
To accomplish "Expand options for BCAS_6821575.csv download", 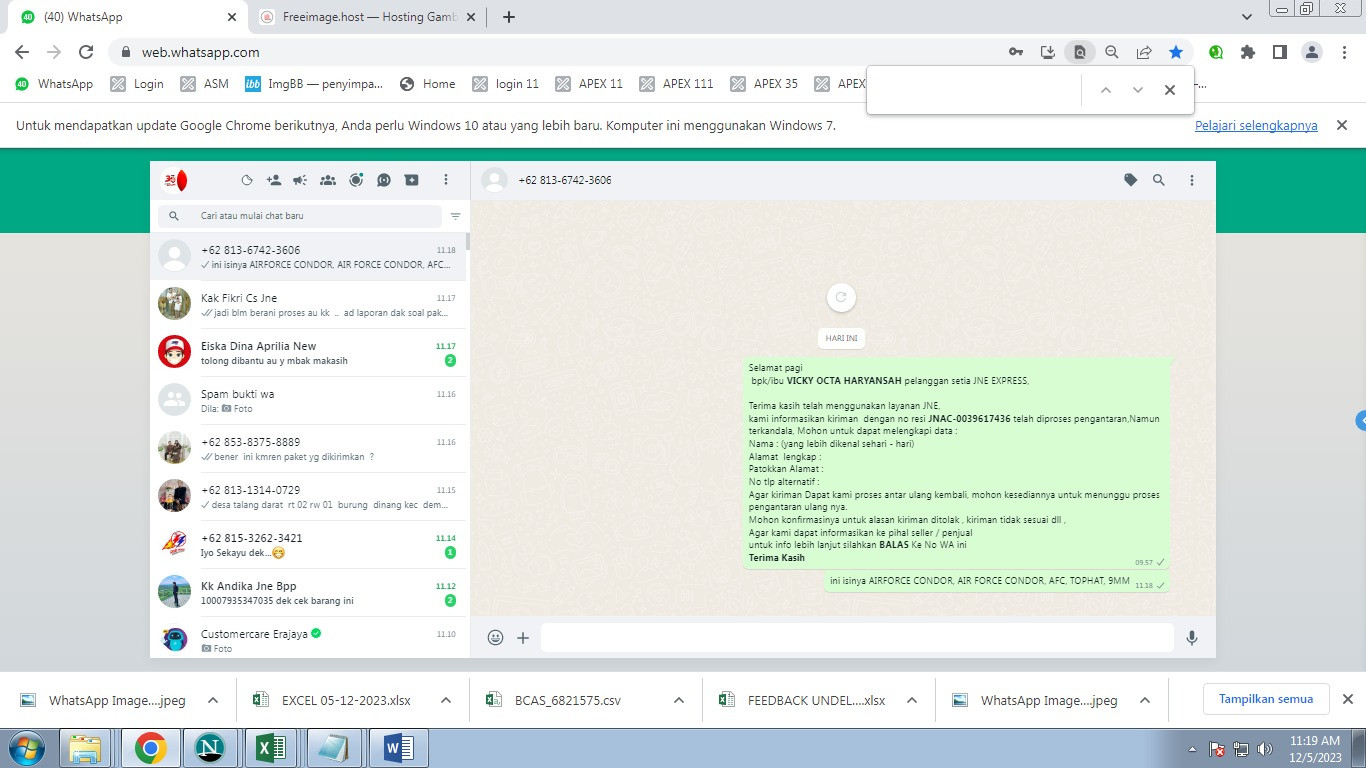I will pos(679,700).
